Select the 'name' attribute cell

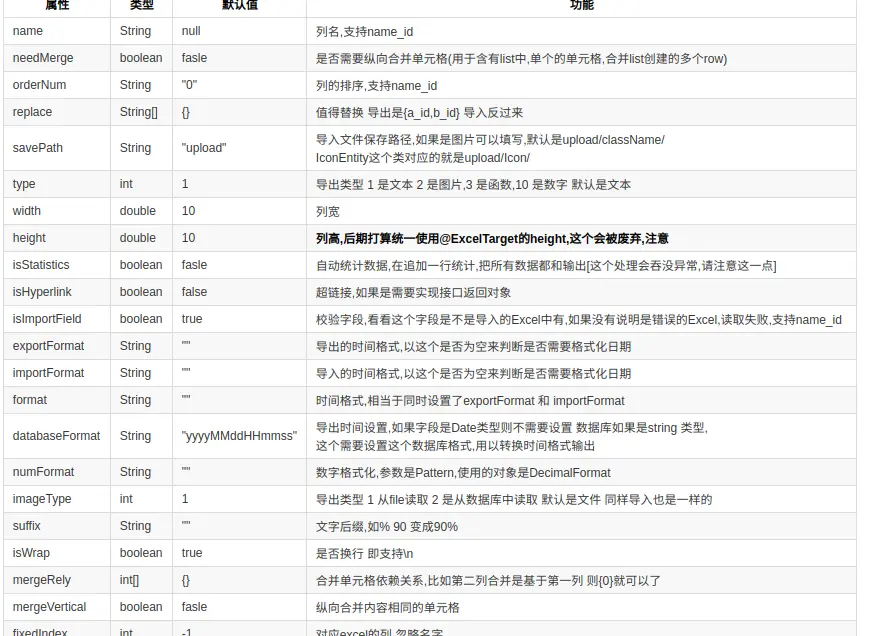pyautogui.click(x=57, y=31)
